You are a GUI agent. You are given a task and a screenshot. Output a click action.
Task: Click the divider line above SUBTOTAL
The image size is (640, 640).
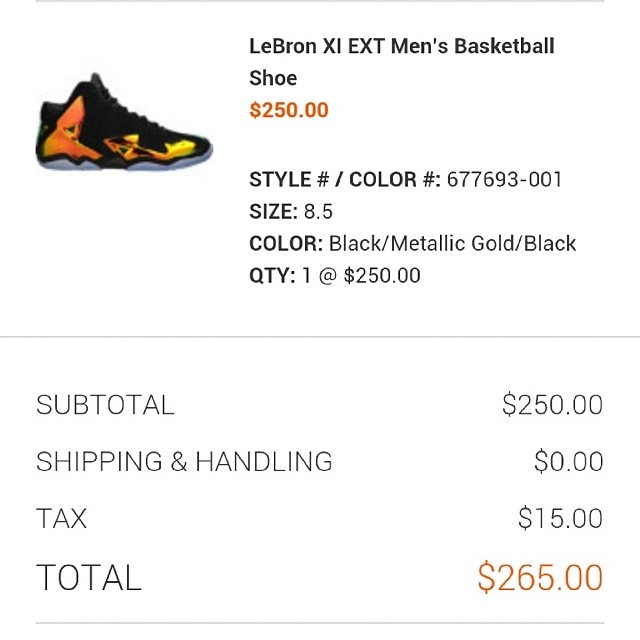point(320,337)
